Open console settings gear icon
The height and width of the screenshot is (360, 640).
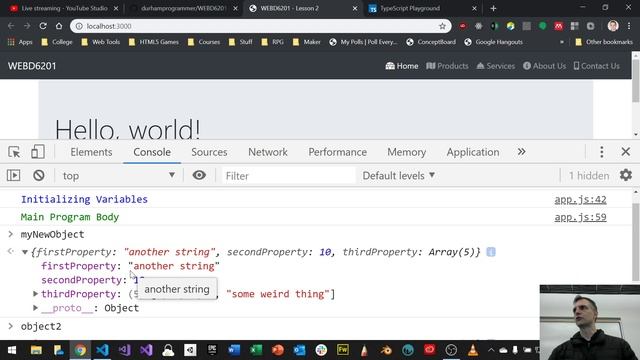pyautogui.click(x=626, y=175)
